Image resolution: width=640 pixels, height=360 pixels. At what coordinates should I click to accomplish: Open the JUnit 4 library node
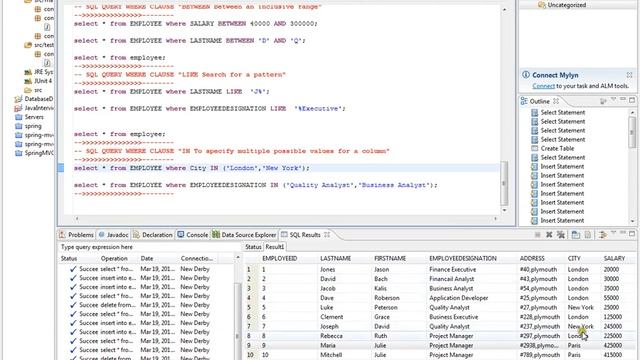pyautogui.click(x=38, y=81)
